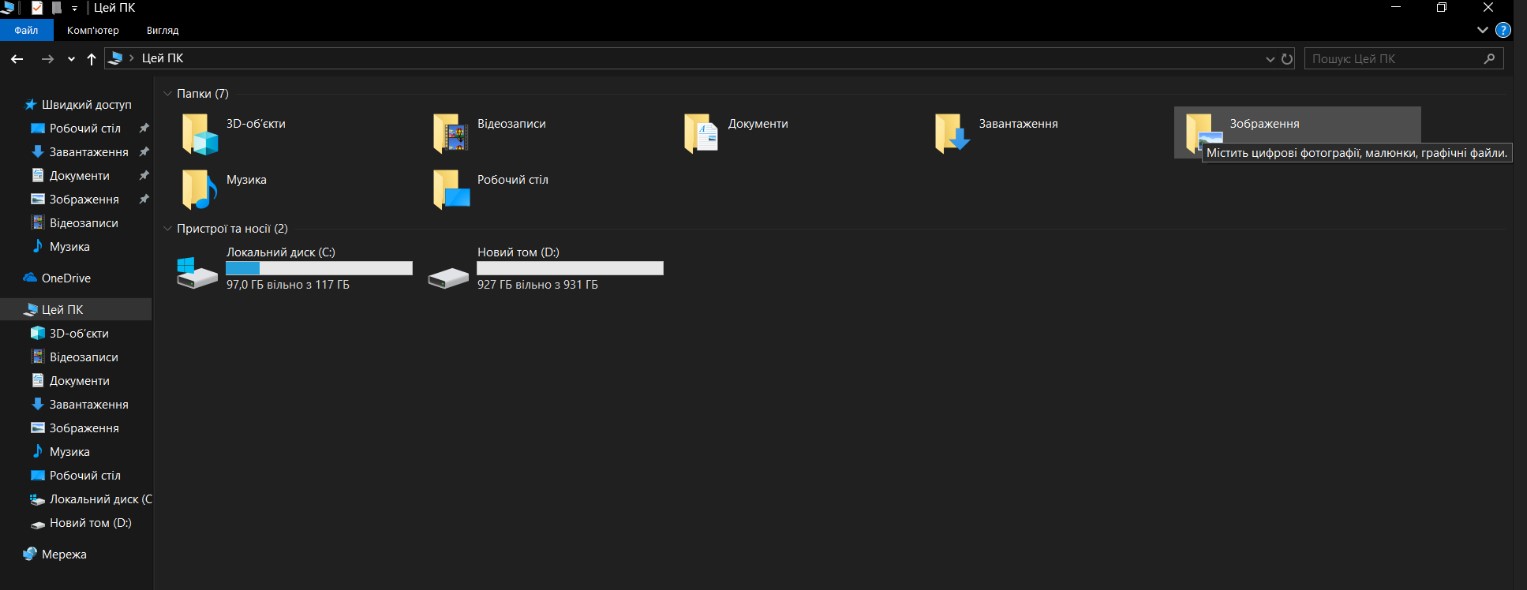The height and width of the screenshot is (590, 1527).
Task: Open address bar history dropdown
Action: click(1270, 59)
